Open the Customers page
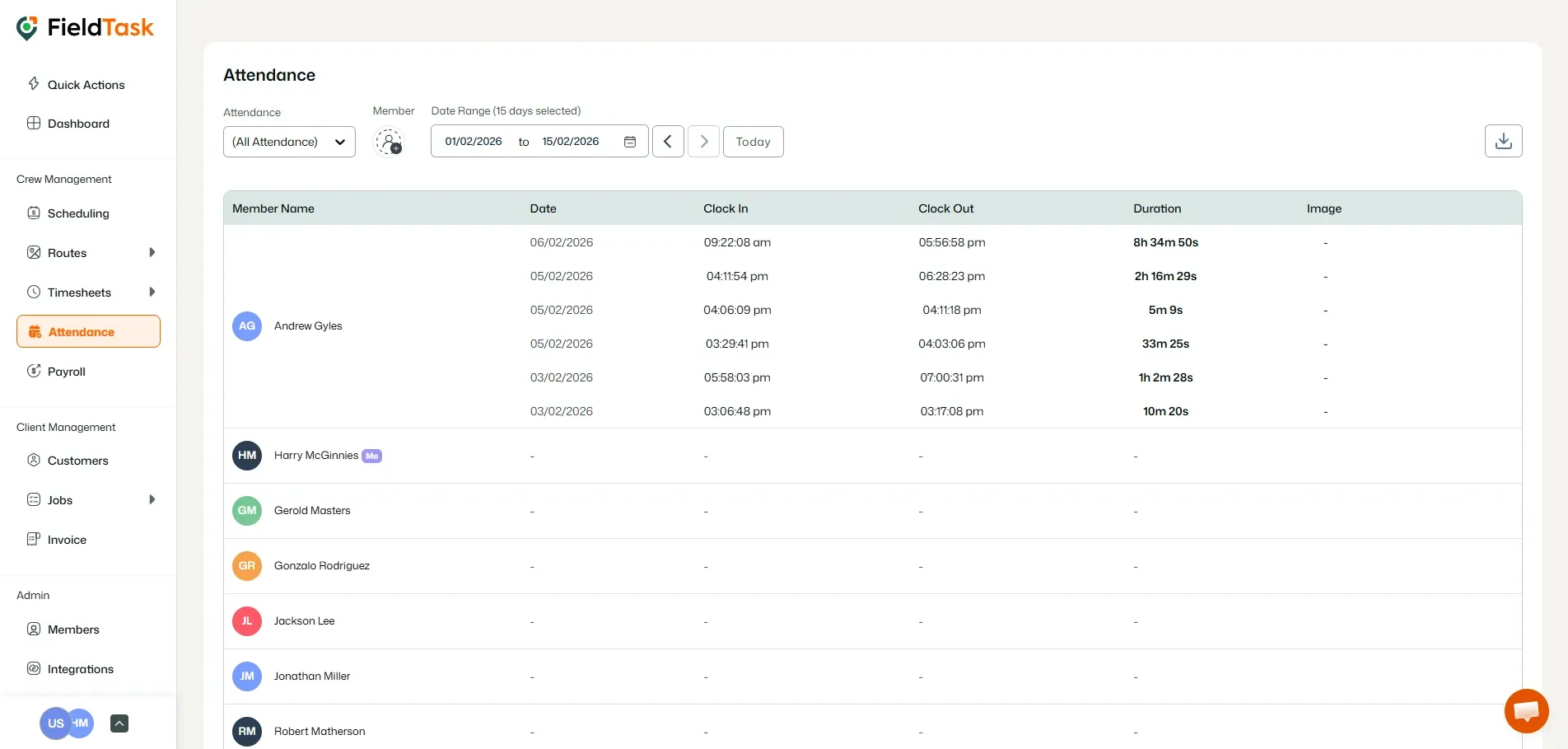The height and width of the screenshot is (749, 1568). (x=78, y=461)
